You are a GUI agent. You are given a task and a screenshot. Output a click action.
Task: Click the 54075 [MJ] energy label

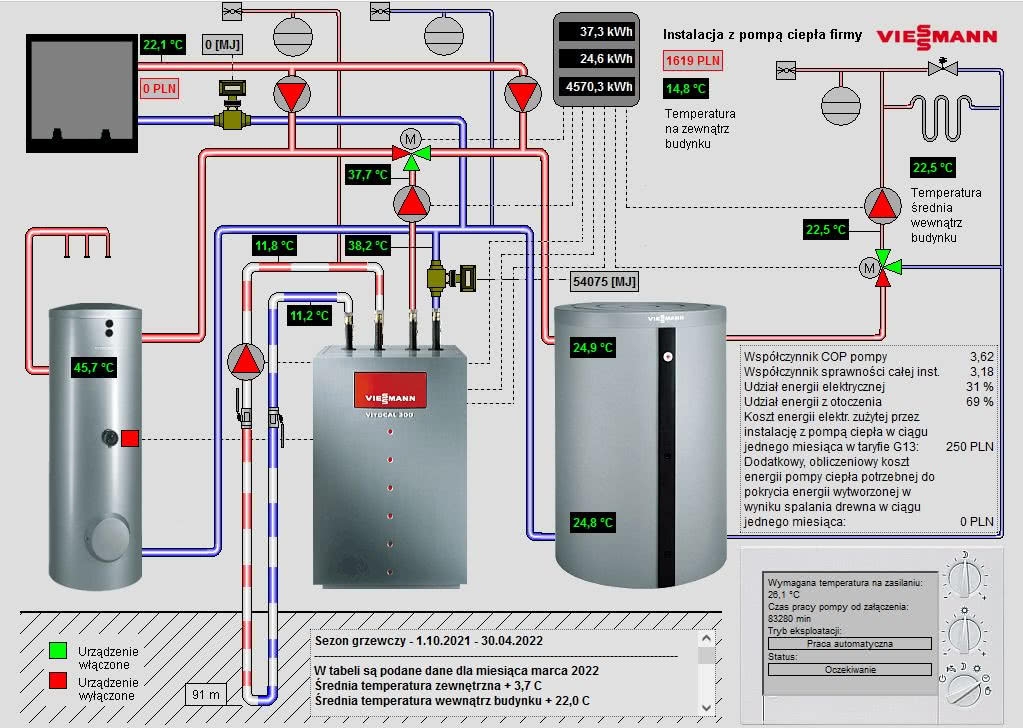604,282
